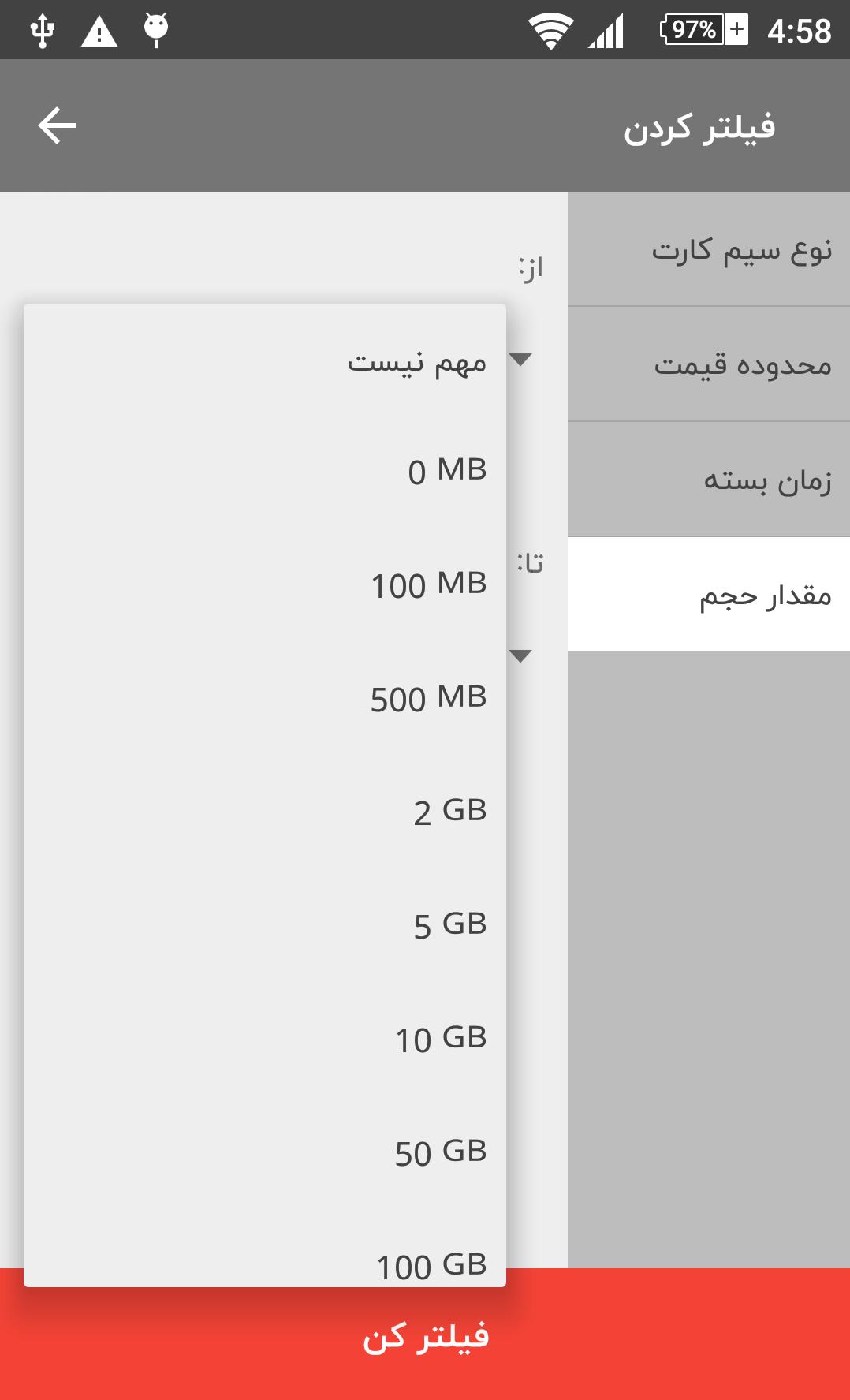Choose the 0 MB option
850x1400 pixels.
[x=265, y=472]
